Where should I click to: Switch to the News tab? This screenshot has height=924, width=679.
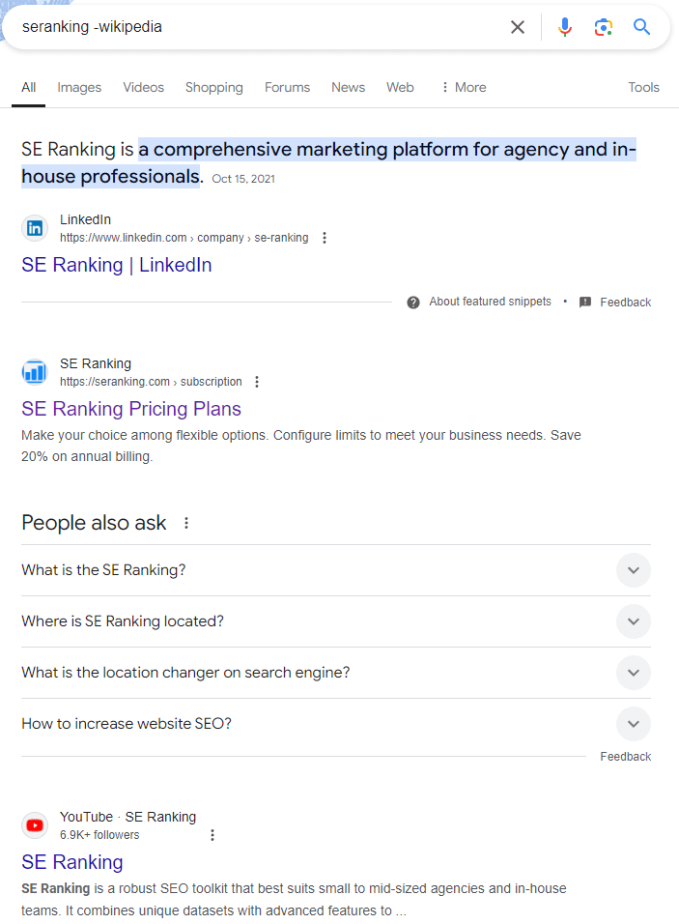tap(347, 87)
